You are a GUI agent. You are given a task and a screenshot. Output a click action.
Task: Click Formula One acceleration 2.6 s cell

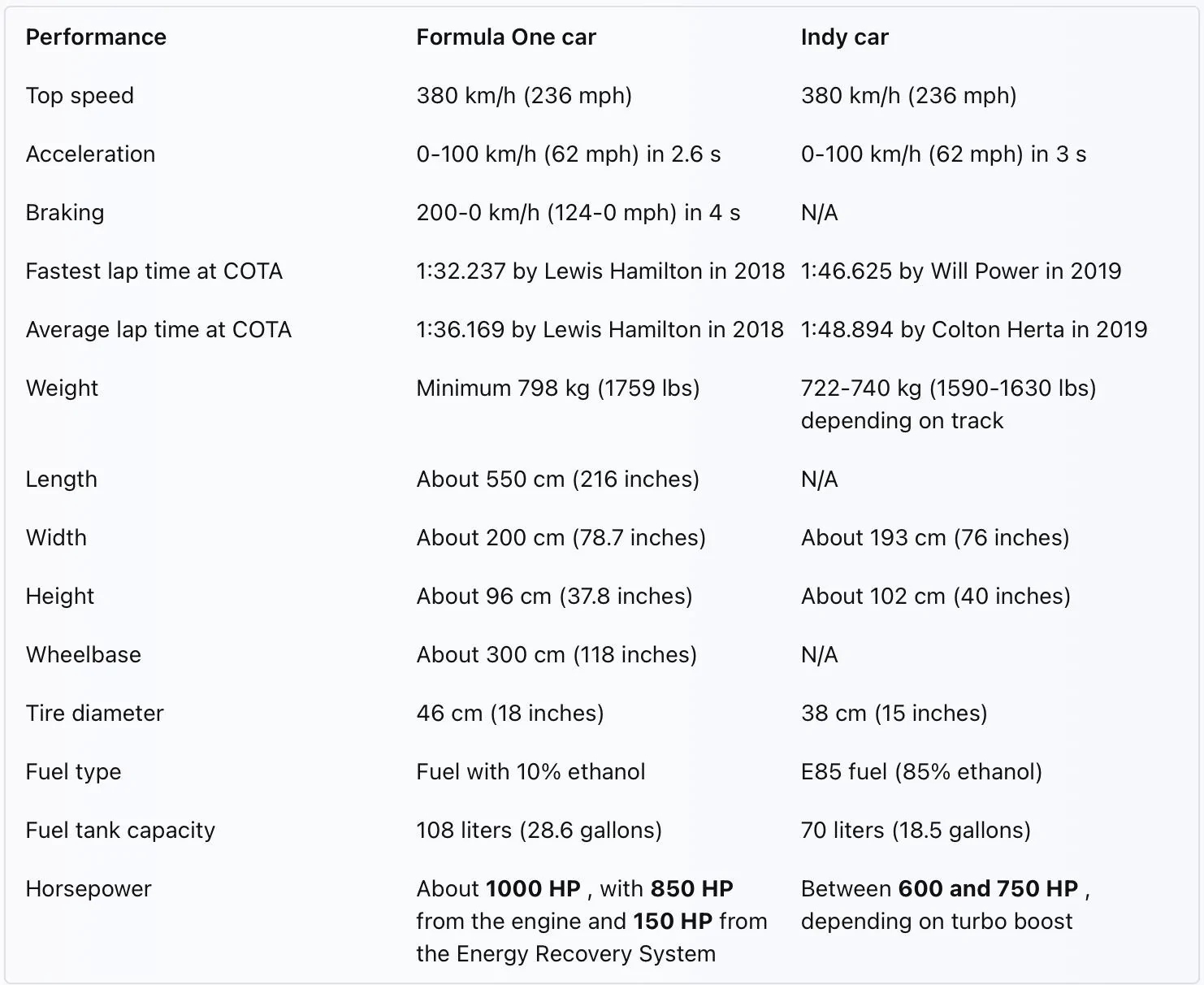pos(569,154)
